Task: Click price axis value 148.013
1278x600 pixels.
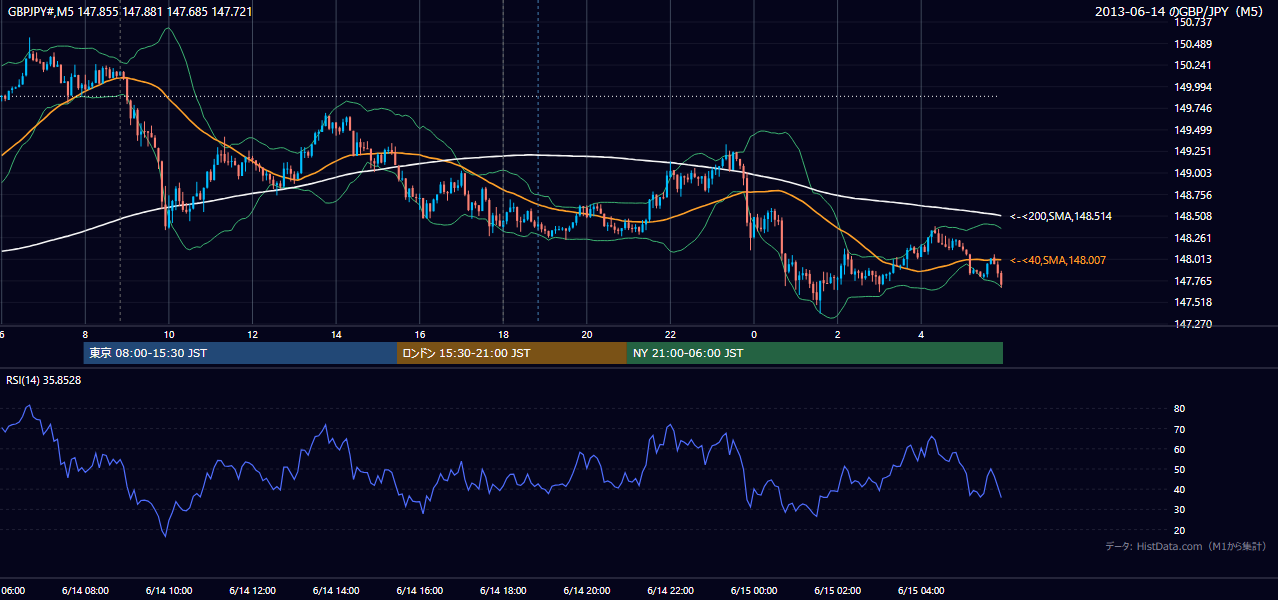Action: pos(1193,259)
